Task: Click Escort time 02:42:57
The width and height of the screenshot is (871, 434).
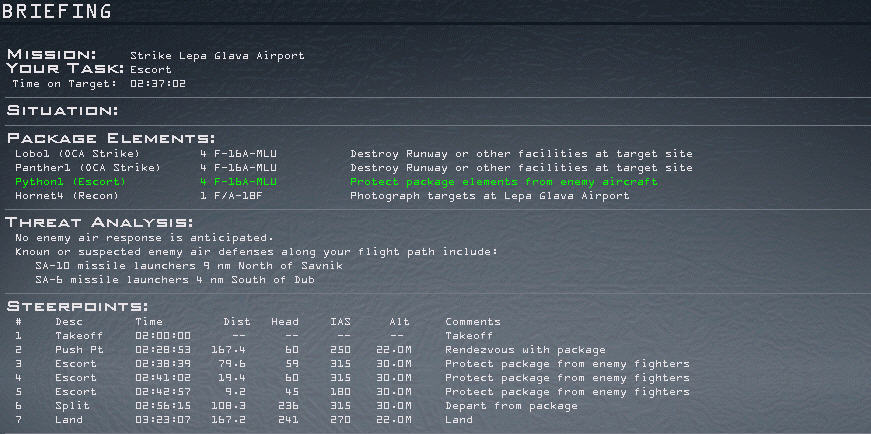Action: click(x=163, y=391)
